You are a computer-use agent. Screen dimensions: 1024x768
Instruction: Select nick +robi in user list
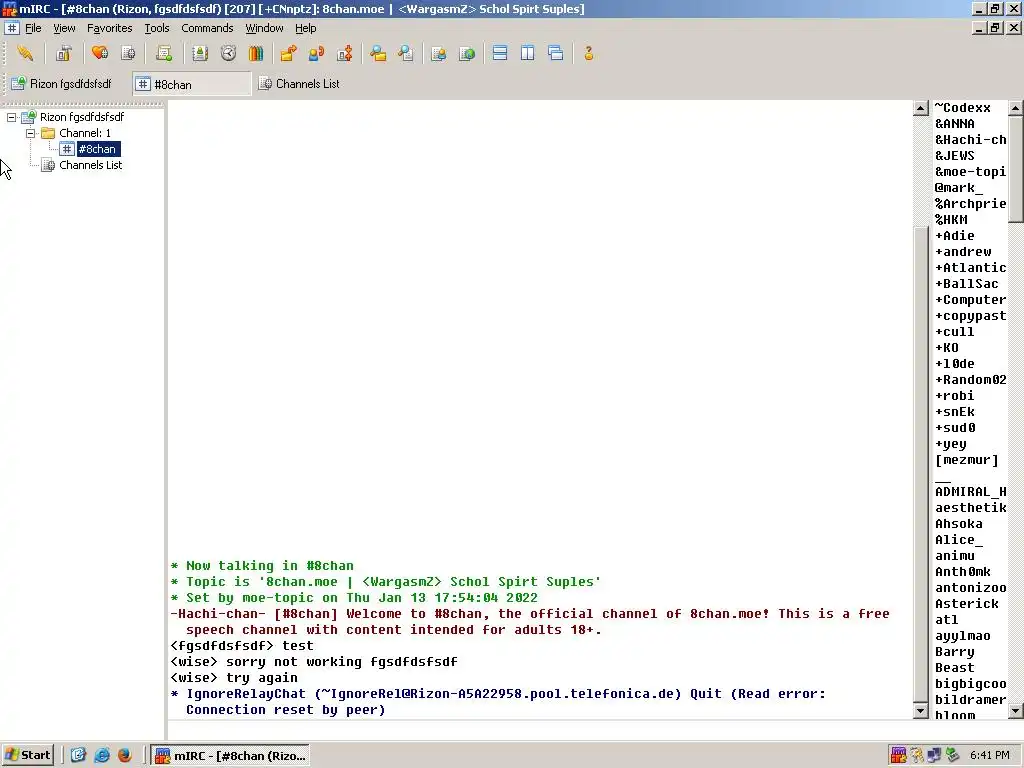955,396
